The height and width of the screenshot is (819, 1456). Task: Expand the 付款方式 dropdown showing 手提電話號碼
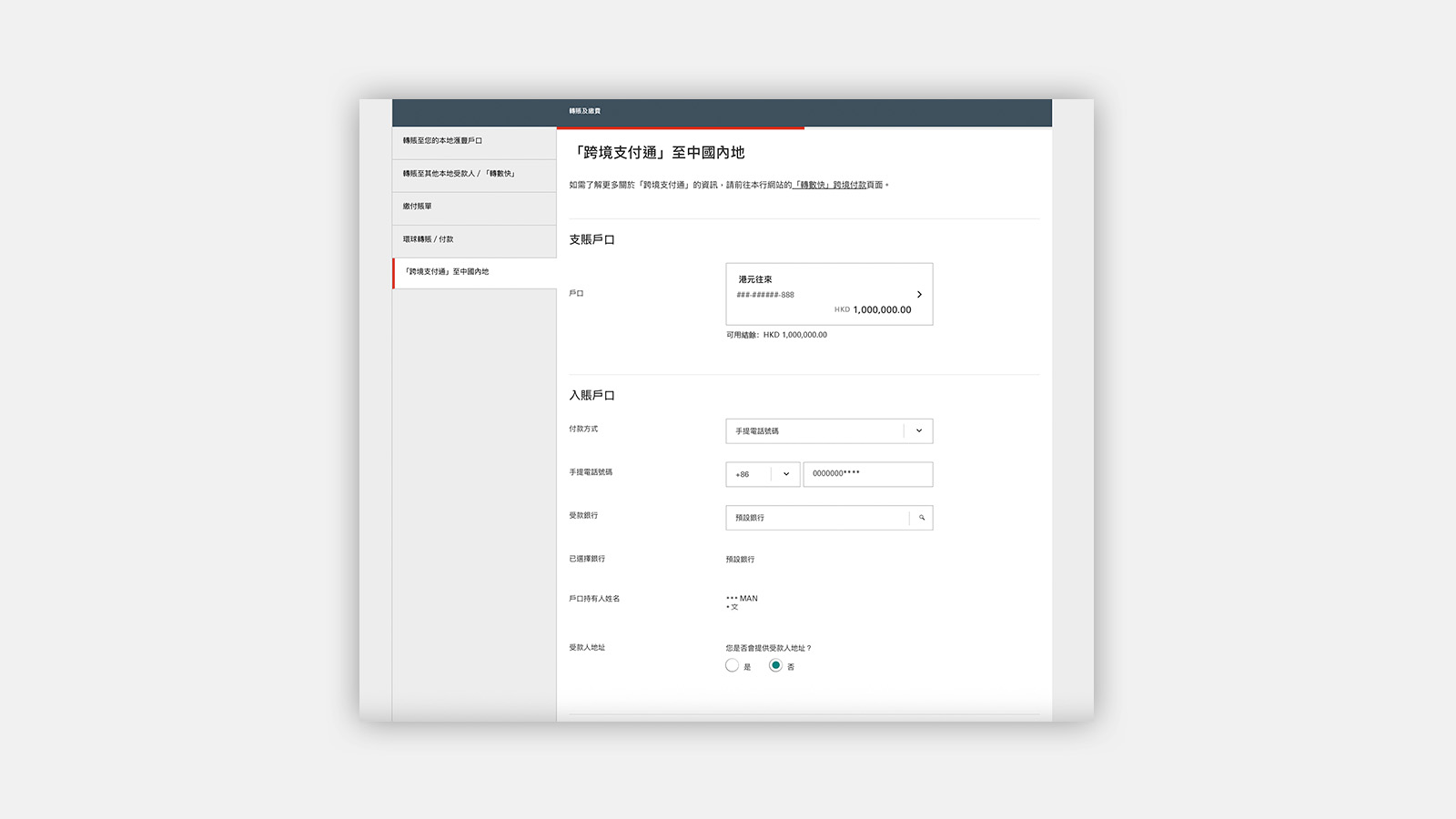point(829,430)
